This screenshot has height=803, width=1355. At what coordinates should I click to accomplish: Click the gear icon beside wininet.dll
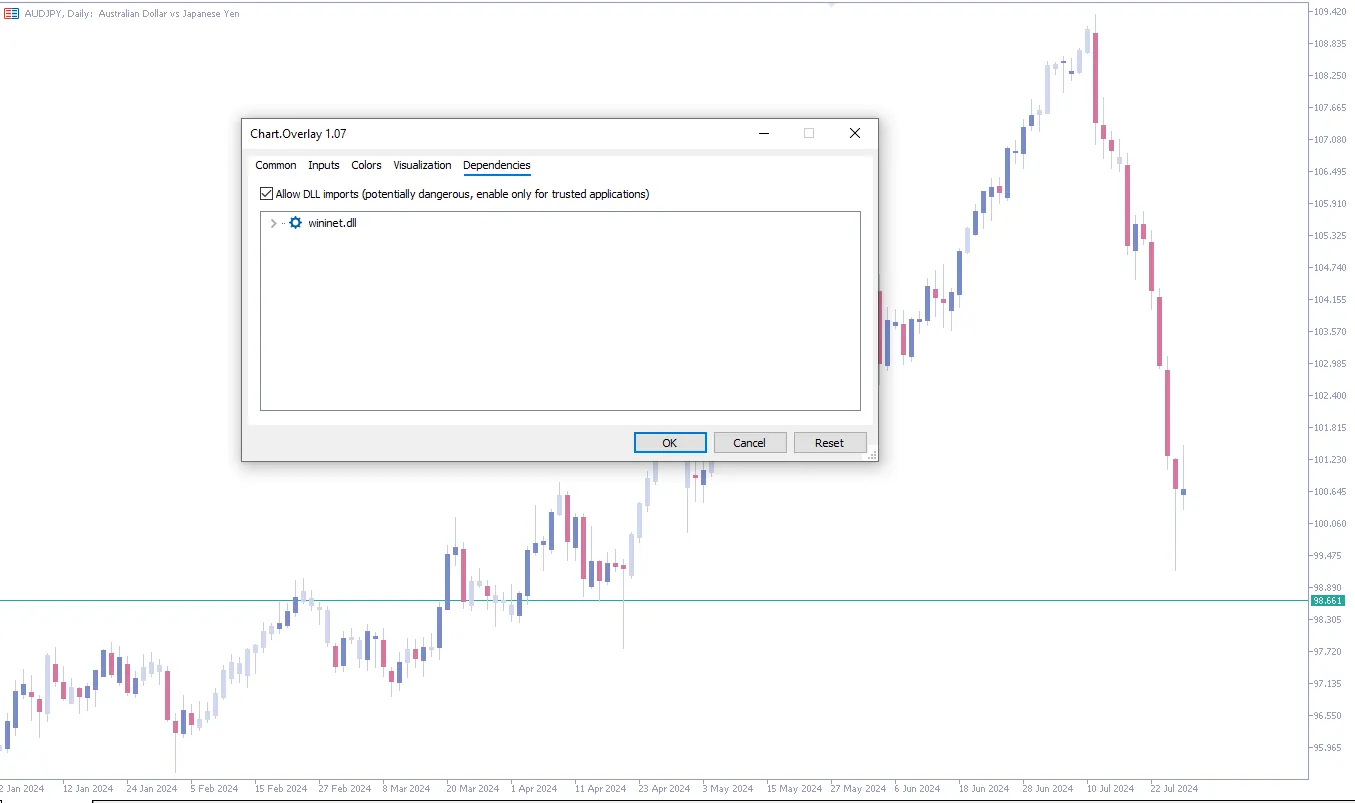tap(294, 222)
